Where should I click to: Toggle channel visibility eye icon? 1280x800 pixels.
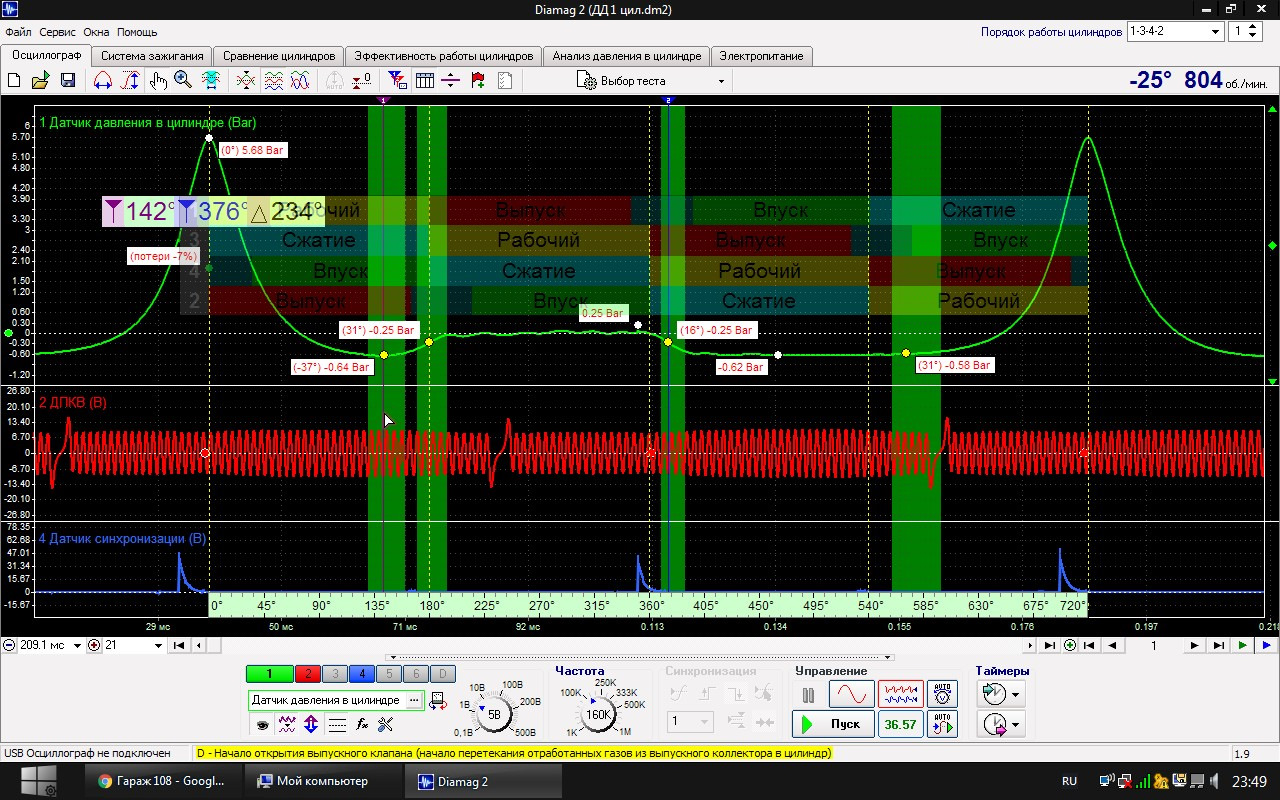pyautogui.click(x=263, y=724)
